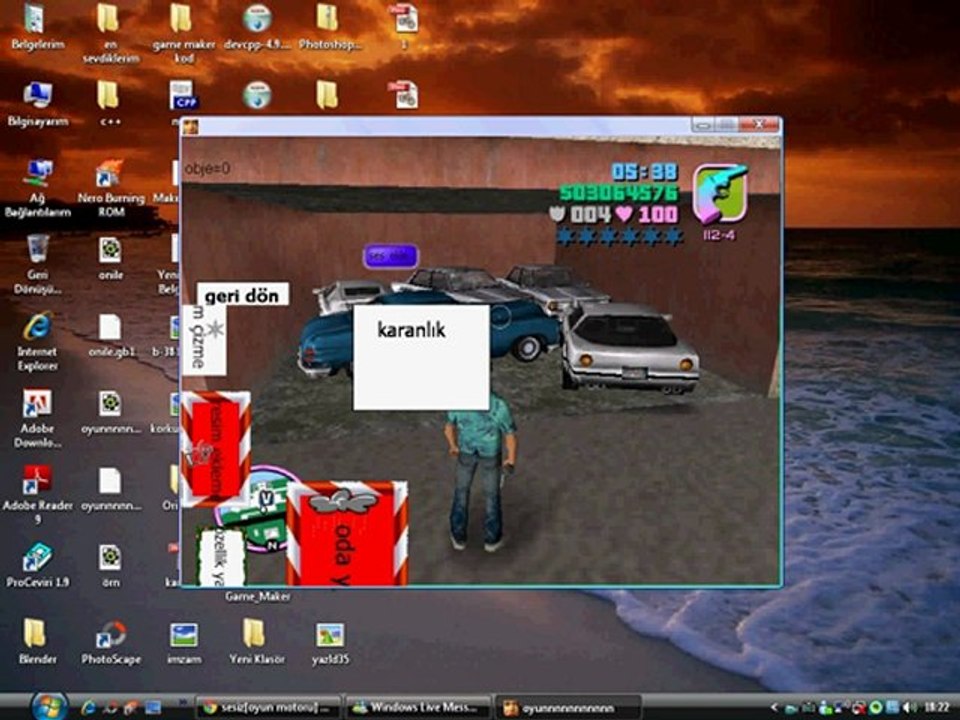Click the 'geri dön' button in game
960x720 pixels.
tap(242, 295)
